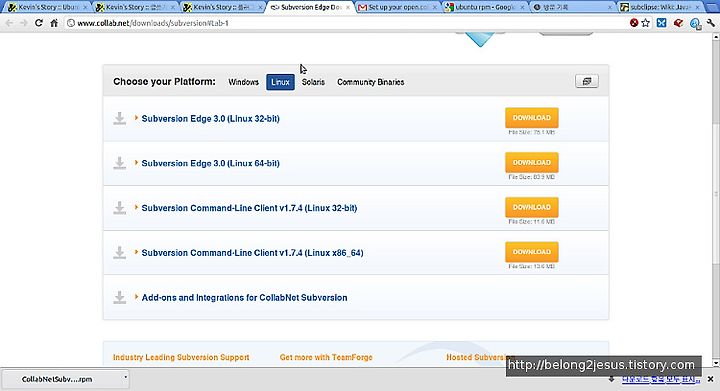720x391 pixels.
Task: Open Industry Leading Subversion Support link
Action: pyautogui.click(x=181, y=357)
